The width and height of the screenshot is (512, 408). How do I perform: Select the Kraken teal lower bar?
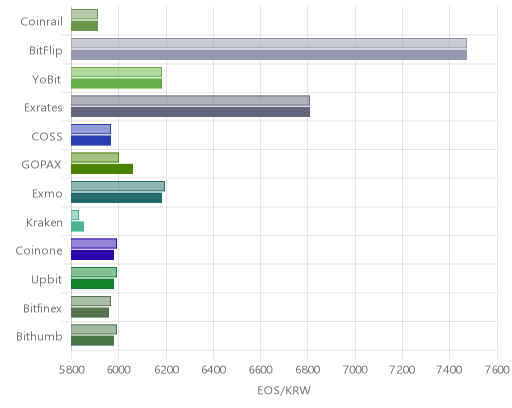click(x=77, y=227)
